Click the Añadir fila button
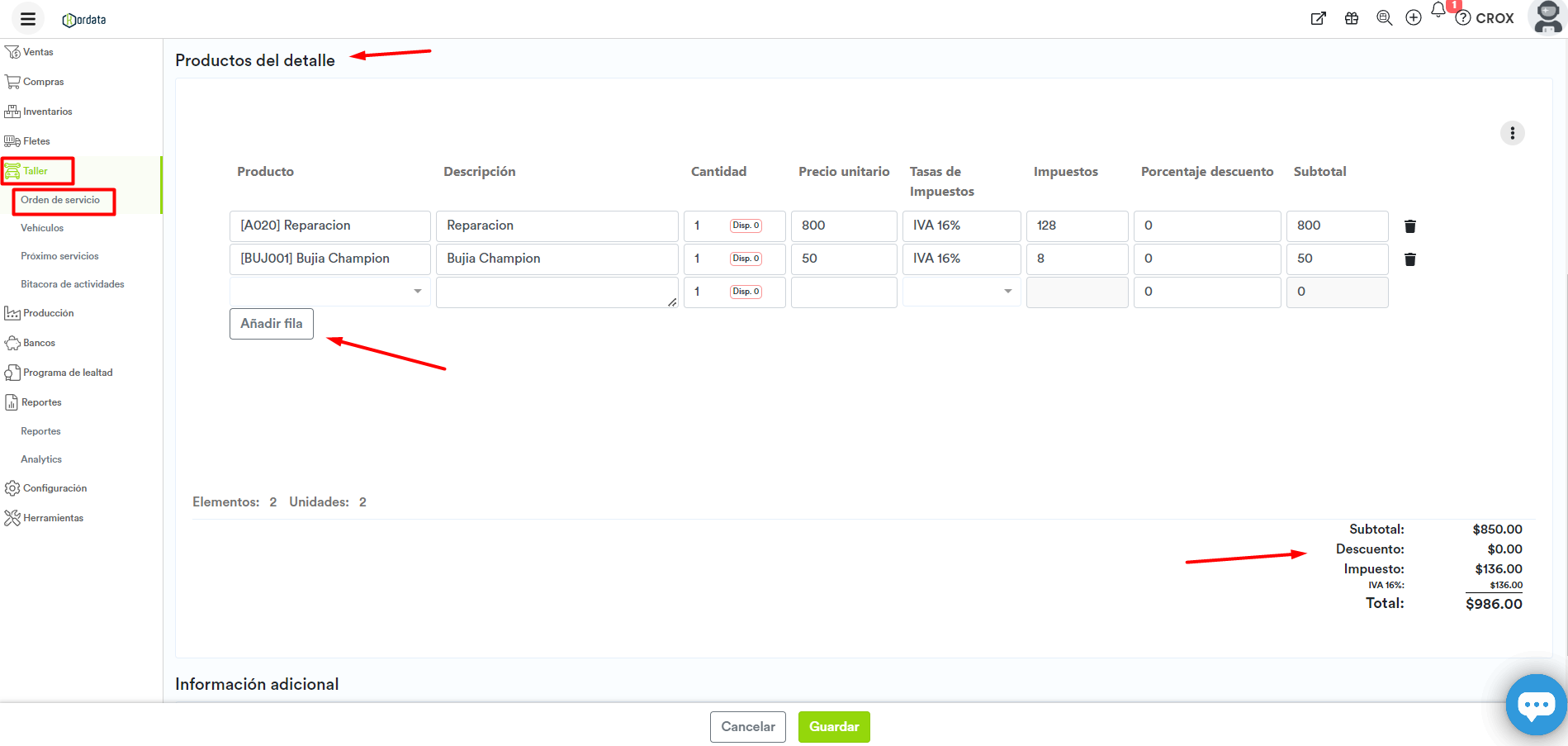This screenshot has height=746, width=1568. [x=272, y=324]
